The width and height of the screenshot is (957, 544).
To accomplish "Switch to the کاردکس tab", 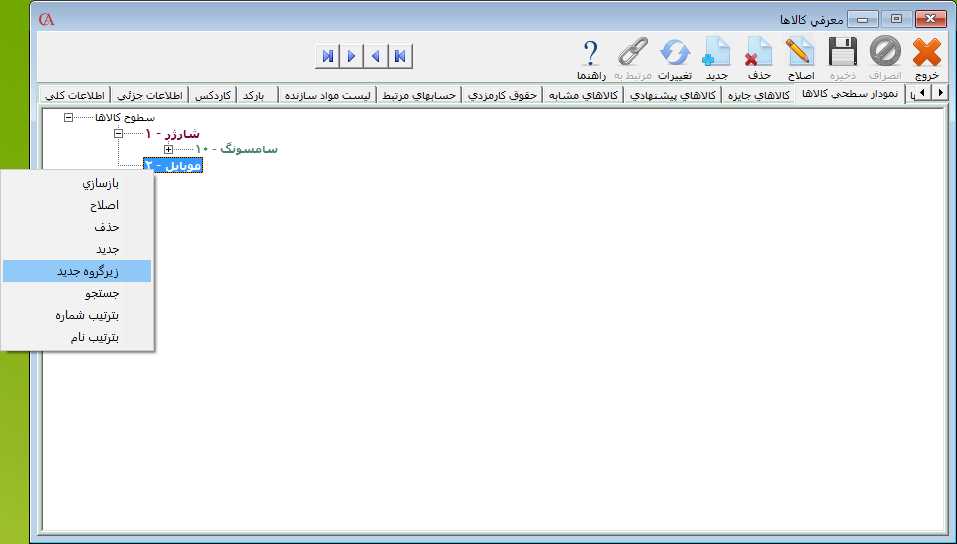I will coord(212,95).
